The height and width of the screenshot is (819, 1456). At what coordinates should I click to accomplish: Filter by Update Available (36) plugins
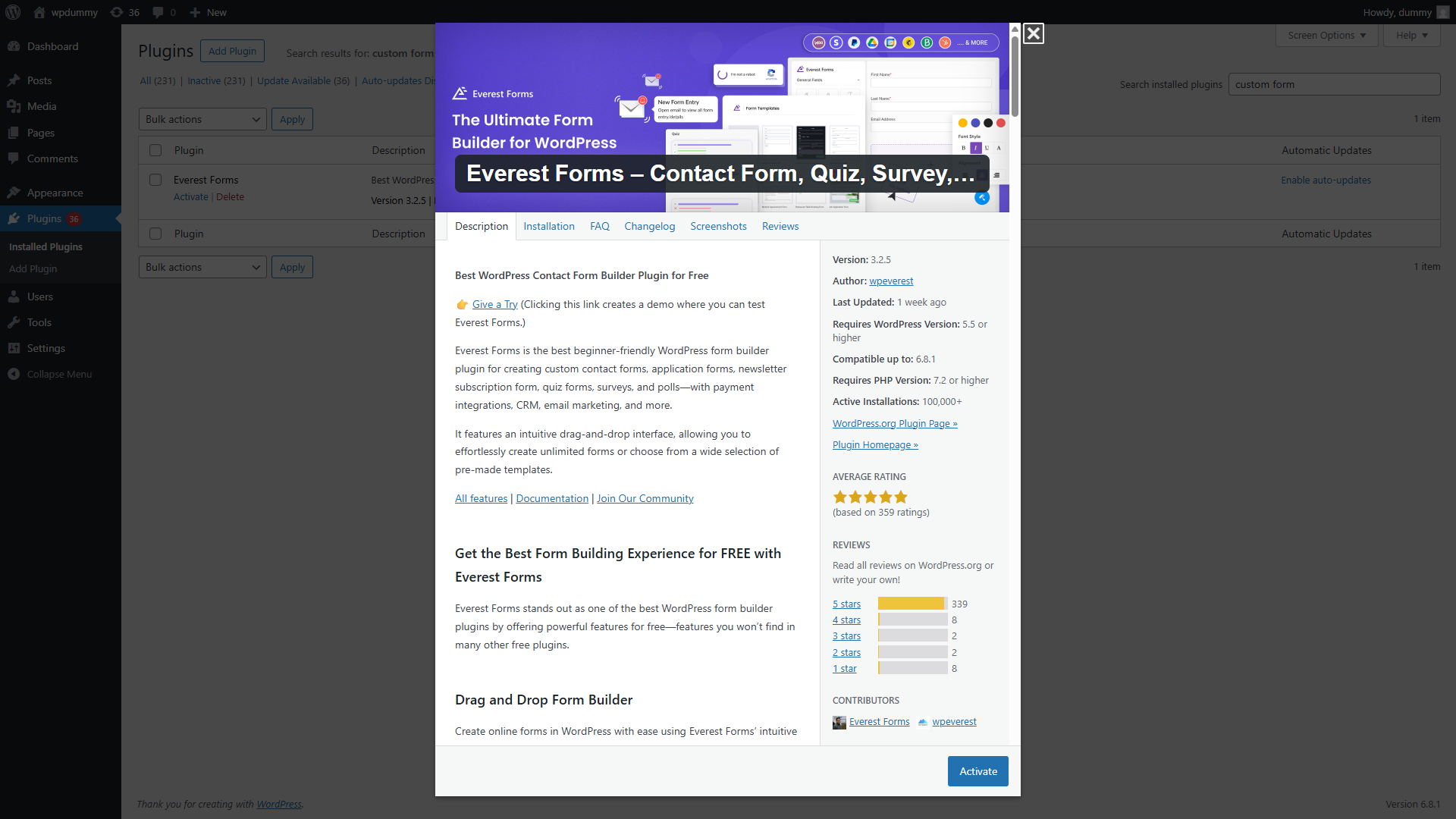[303, 80]
